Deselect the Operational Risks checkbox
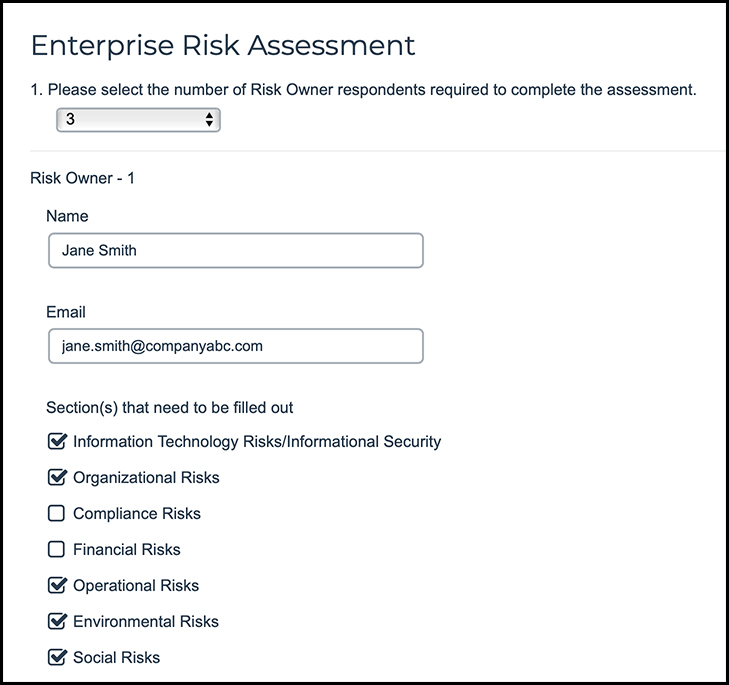The width and height of the screenshot is (729, 685). point(57,585)
